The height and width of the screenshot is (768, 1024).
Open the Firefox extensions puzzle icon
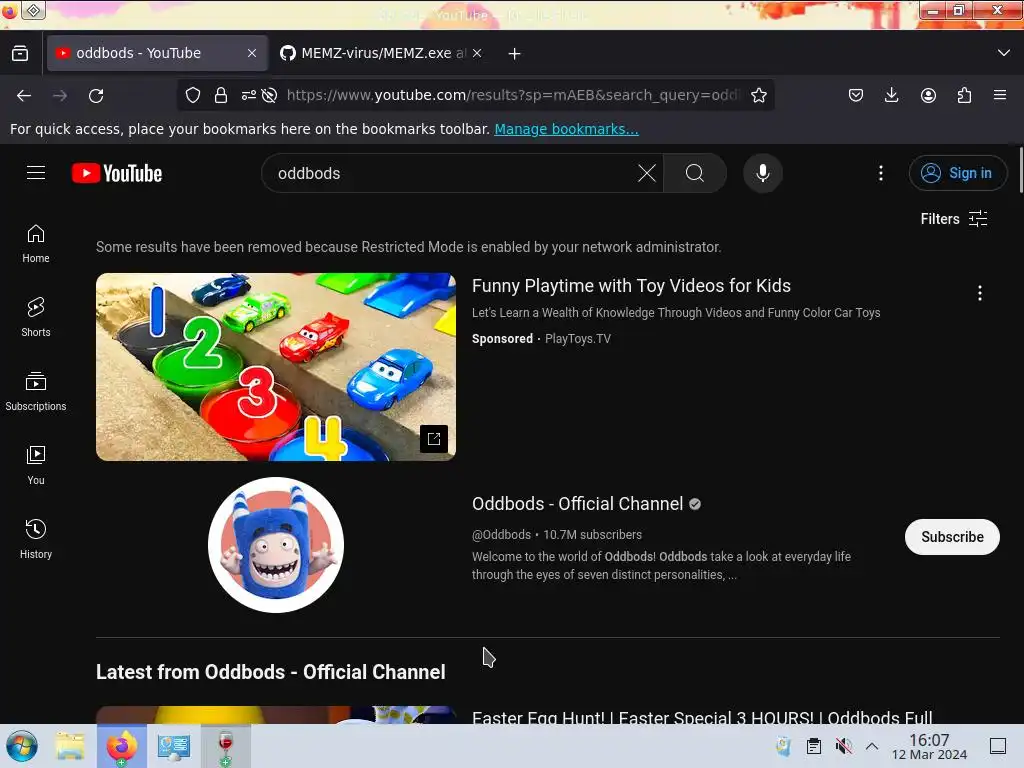964,95
